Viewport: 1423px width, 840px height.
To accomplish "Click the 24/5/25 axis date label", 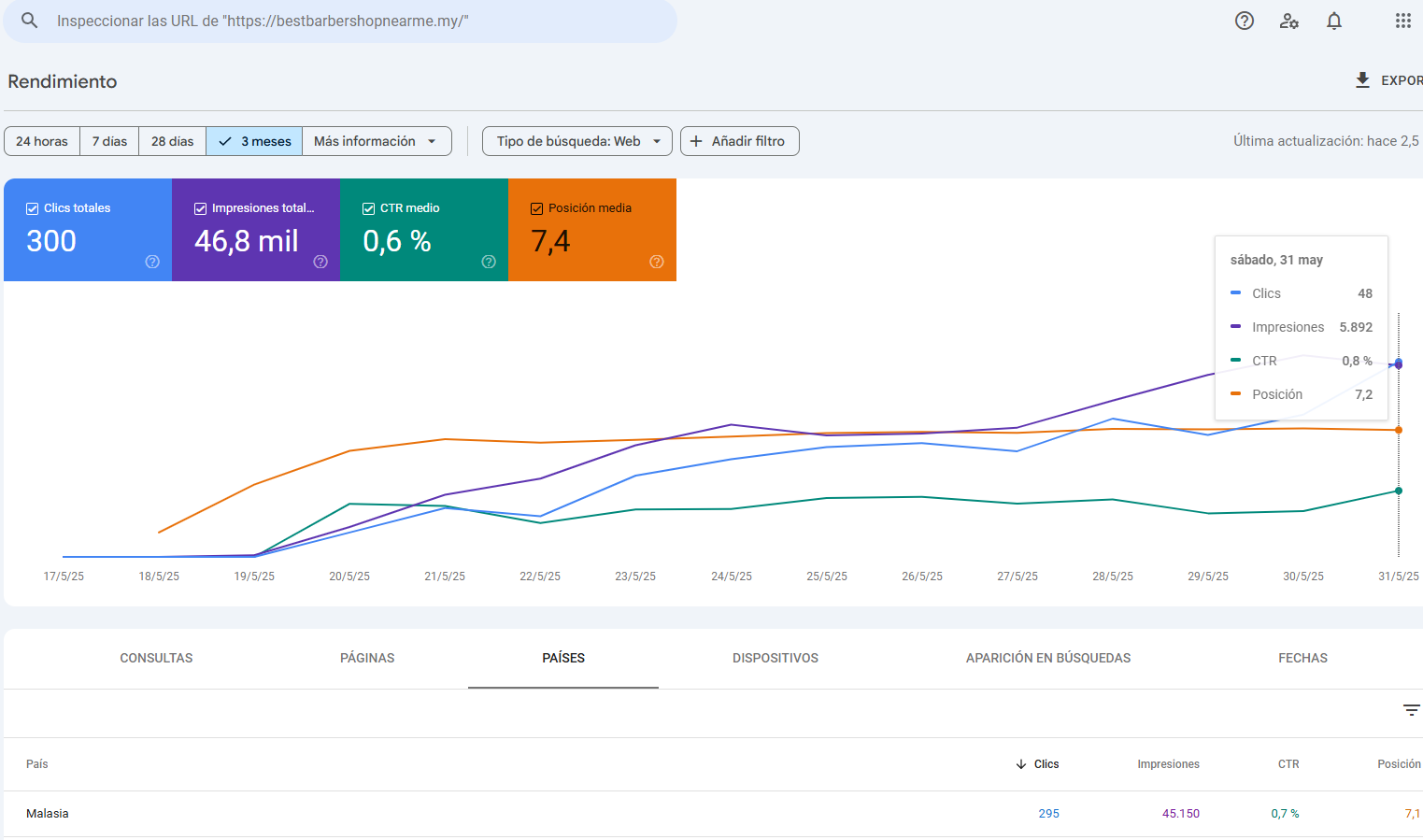I will tap(732, 577).
